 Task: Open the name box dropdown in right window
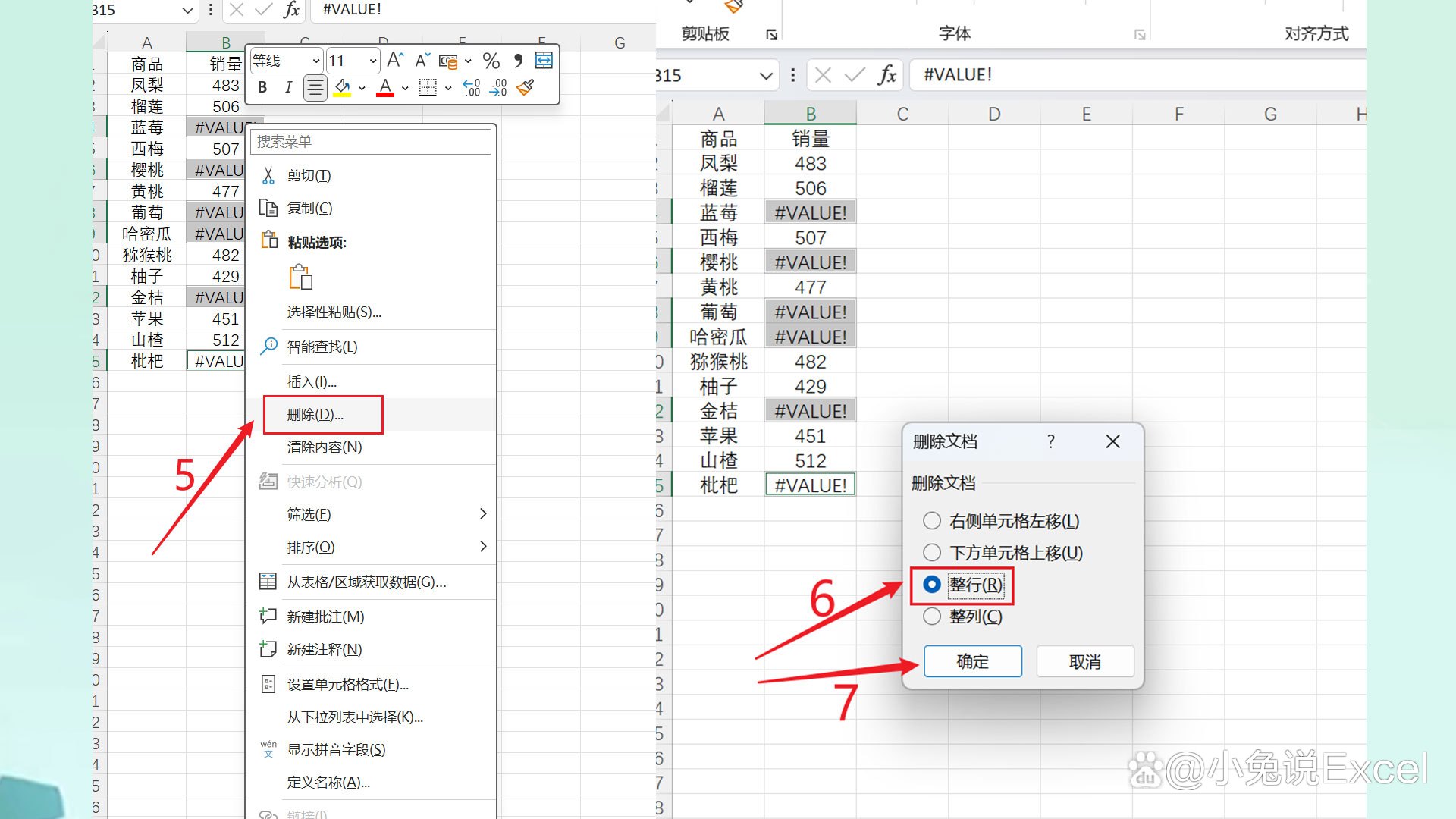click(766, 75)
